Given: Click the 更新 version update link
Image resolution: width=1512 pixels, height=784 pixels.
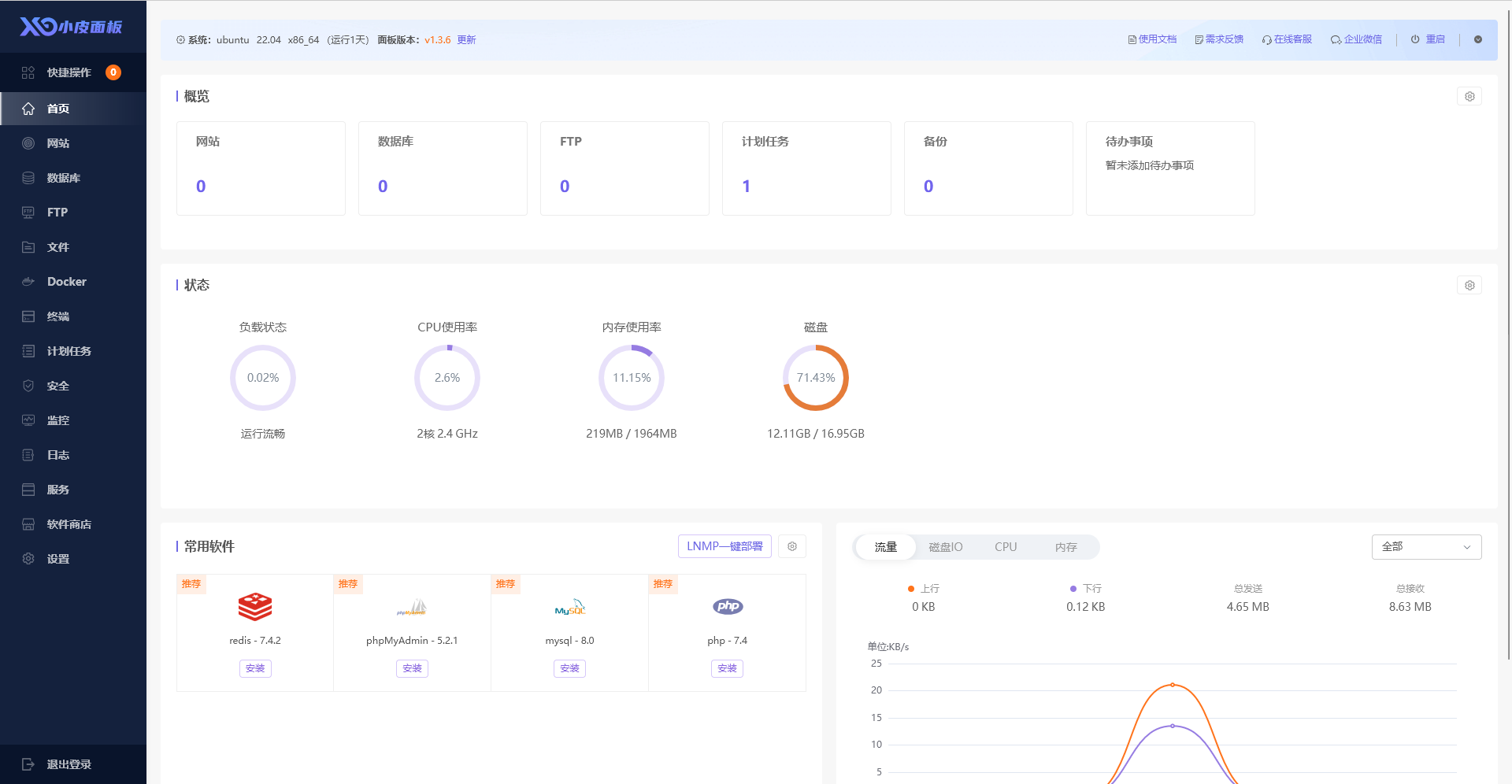Looking at the screenshot, I should point(466,40).
